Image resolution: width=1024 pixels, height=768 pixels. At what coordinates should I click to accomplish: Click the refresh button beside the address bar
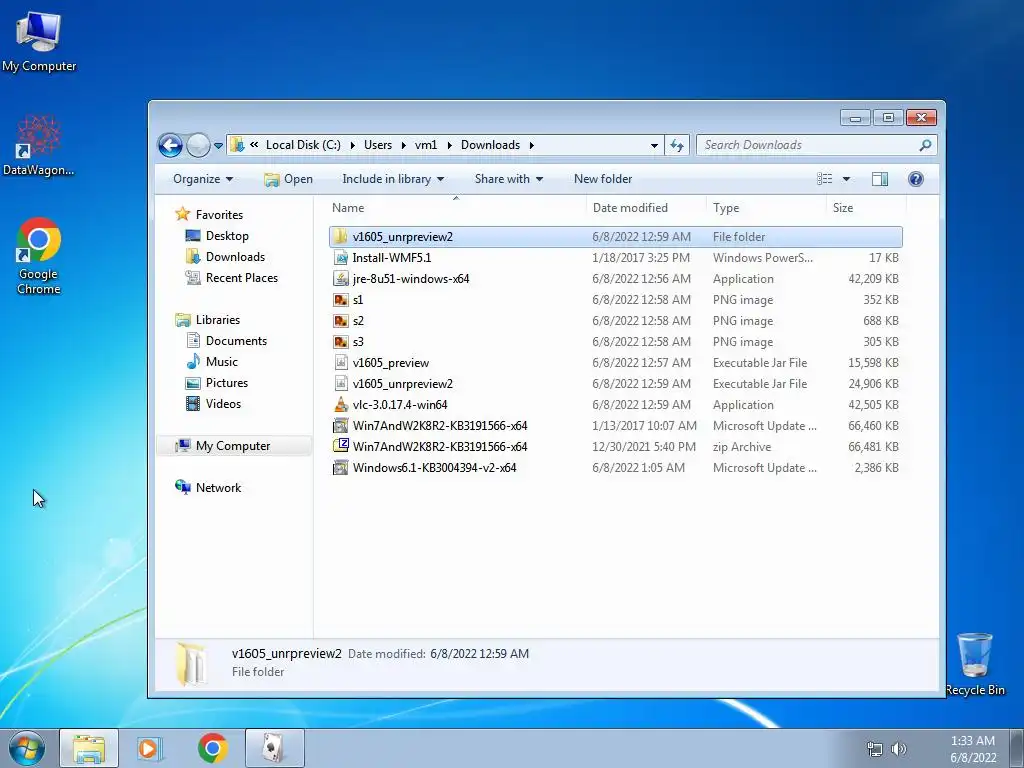coord(677,145)
